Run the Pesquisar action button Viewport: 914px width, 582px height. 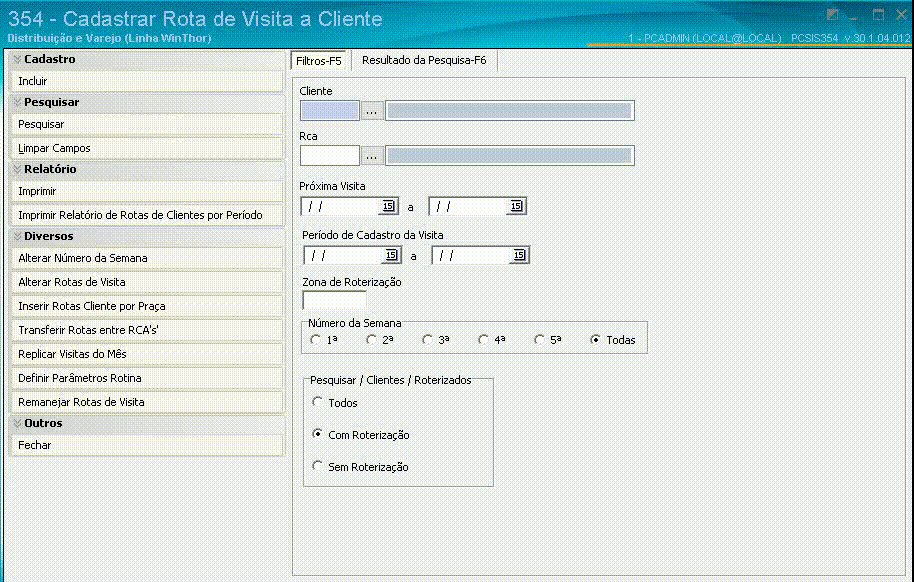(x=147, y=125)
